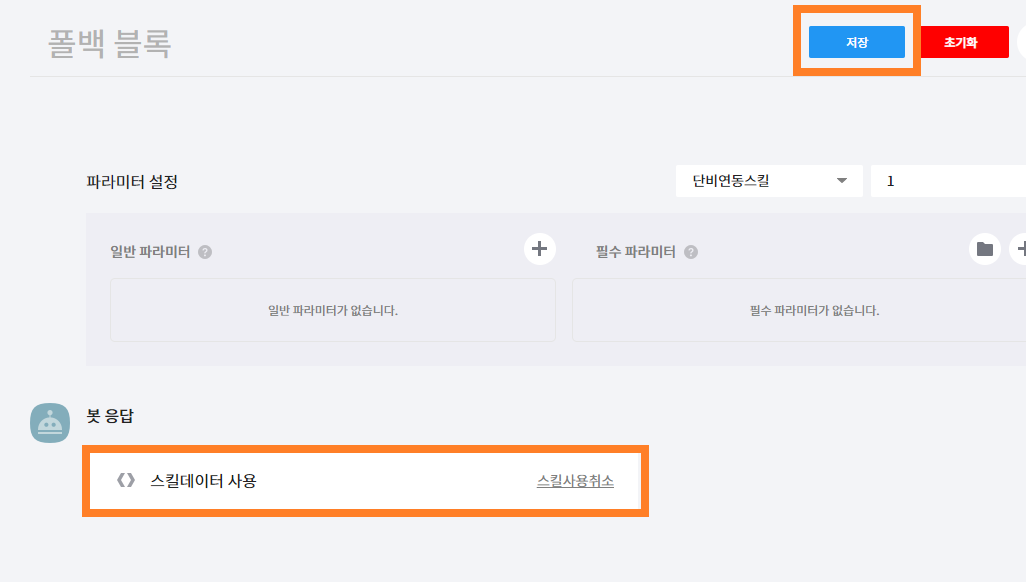Select the 스킬데이터 사용 response row
Screen dimensions: 1026x582
(365, 481)
